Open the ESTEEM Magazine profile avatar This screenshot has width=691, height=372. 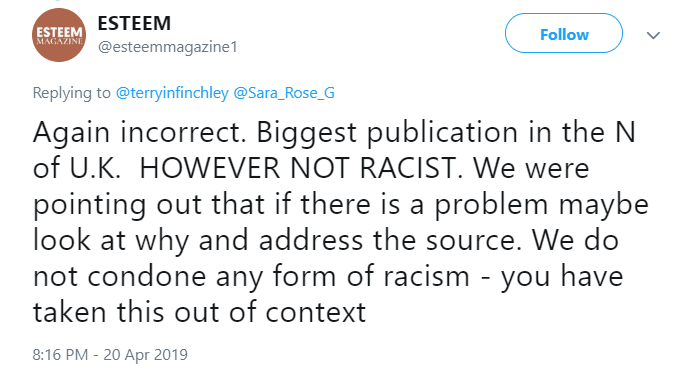pyautogui.click(x=59, y=35)
